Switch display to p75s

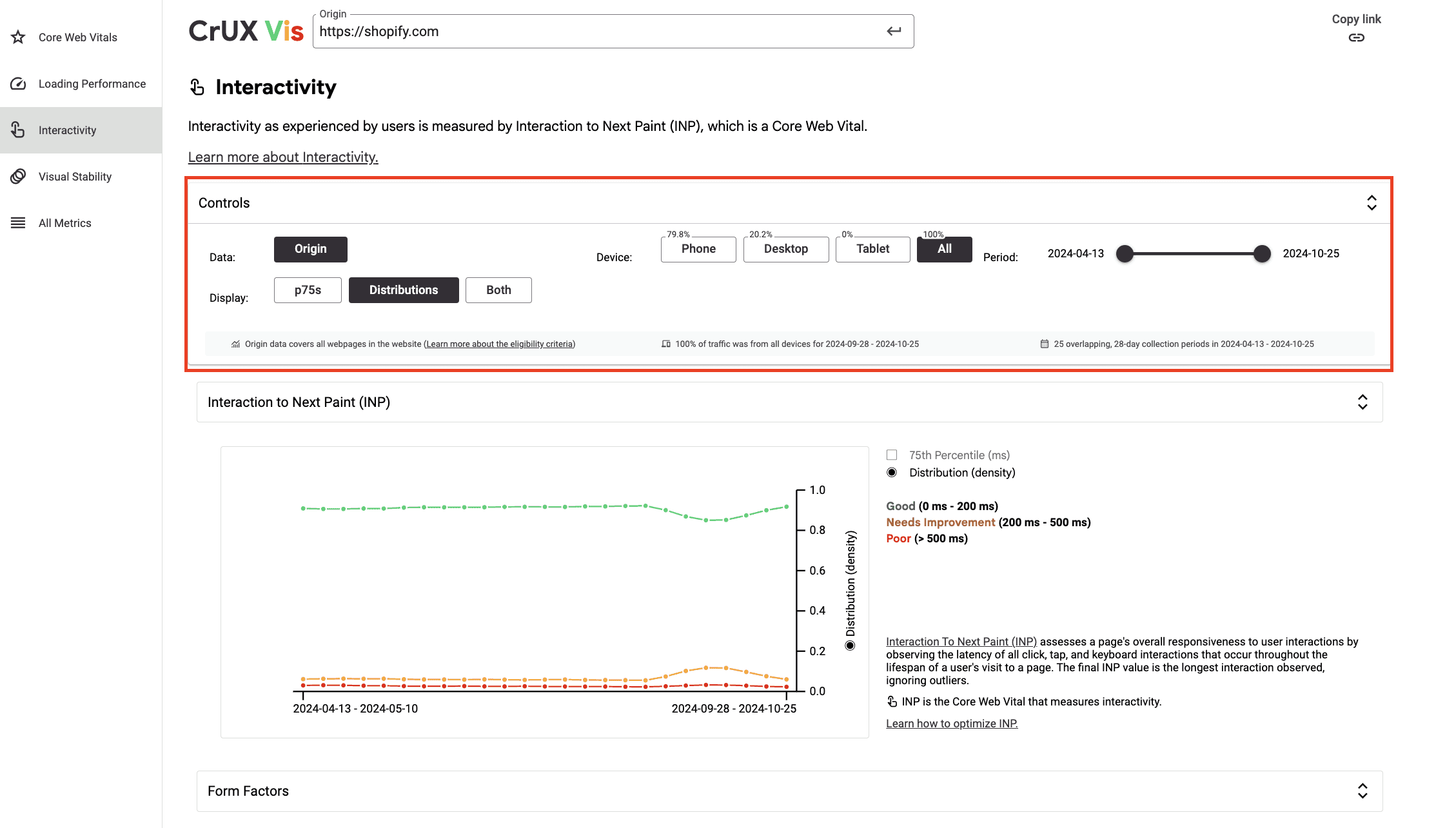(x=307, y=290)
